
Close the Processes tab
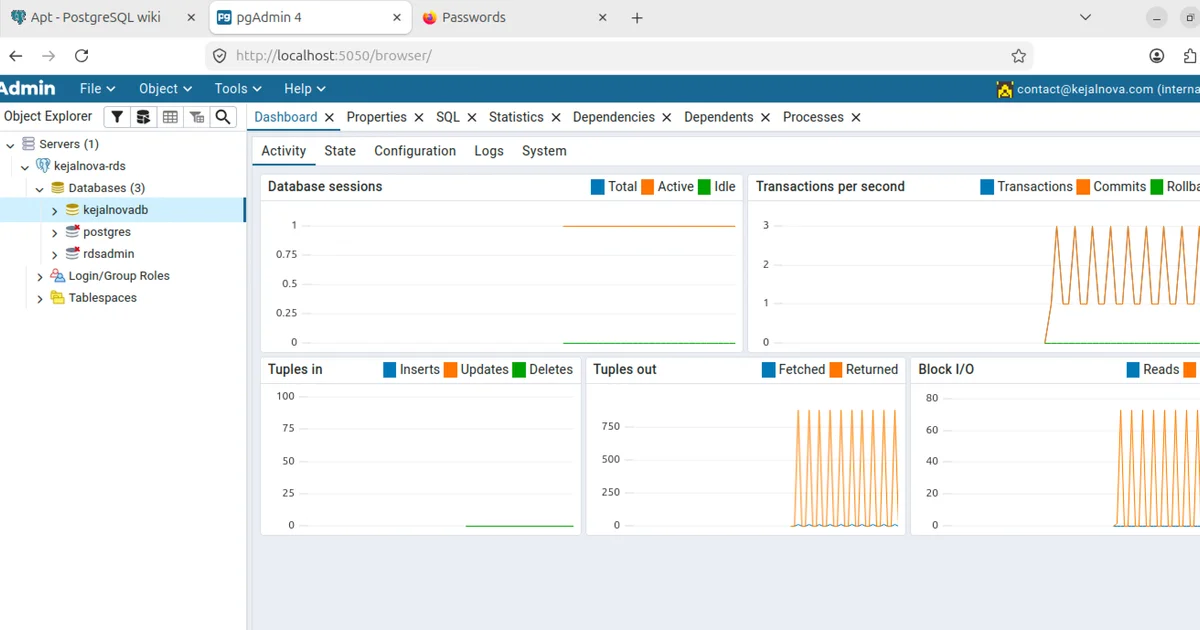coord(855,118)
